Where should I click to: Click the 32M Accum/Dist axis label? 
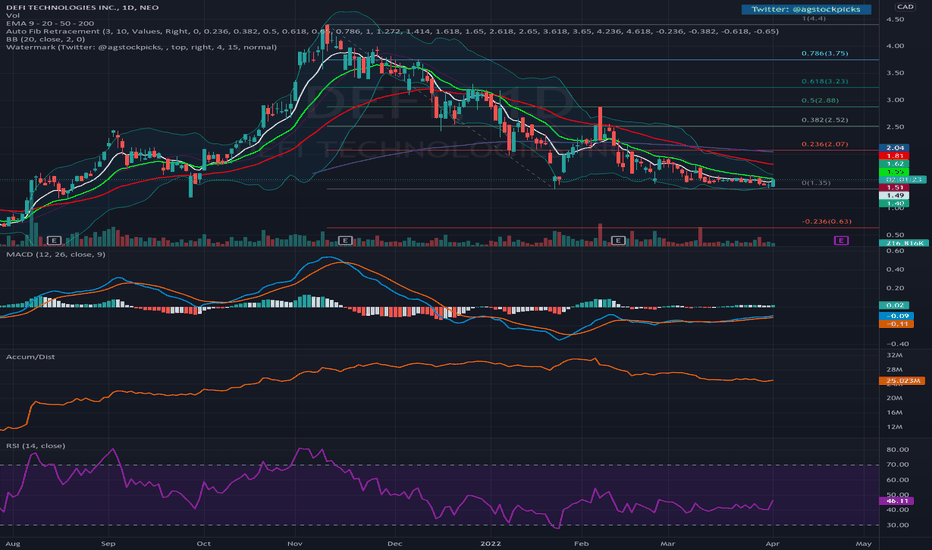pyautogui.click(x=894, y=355)
